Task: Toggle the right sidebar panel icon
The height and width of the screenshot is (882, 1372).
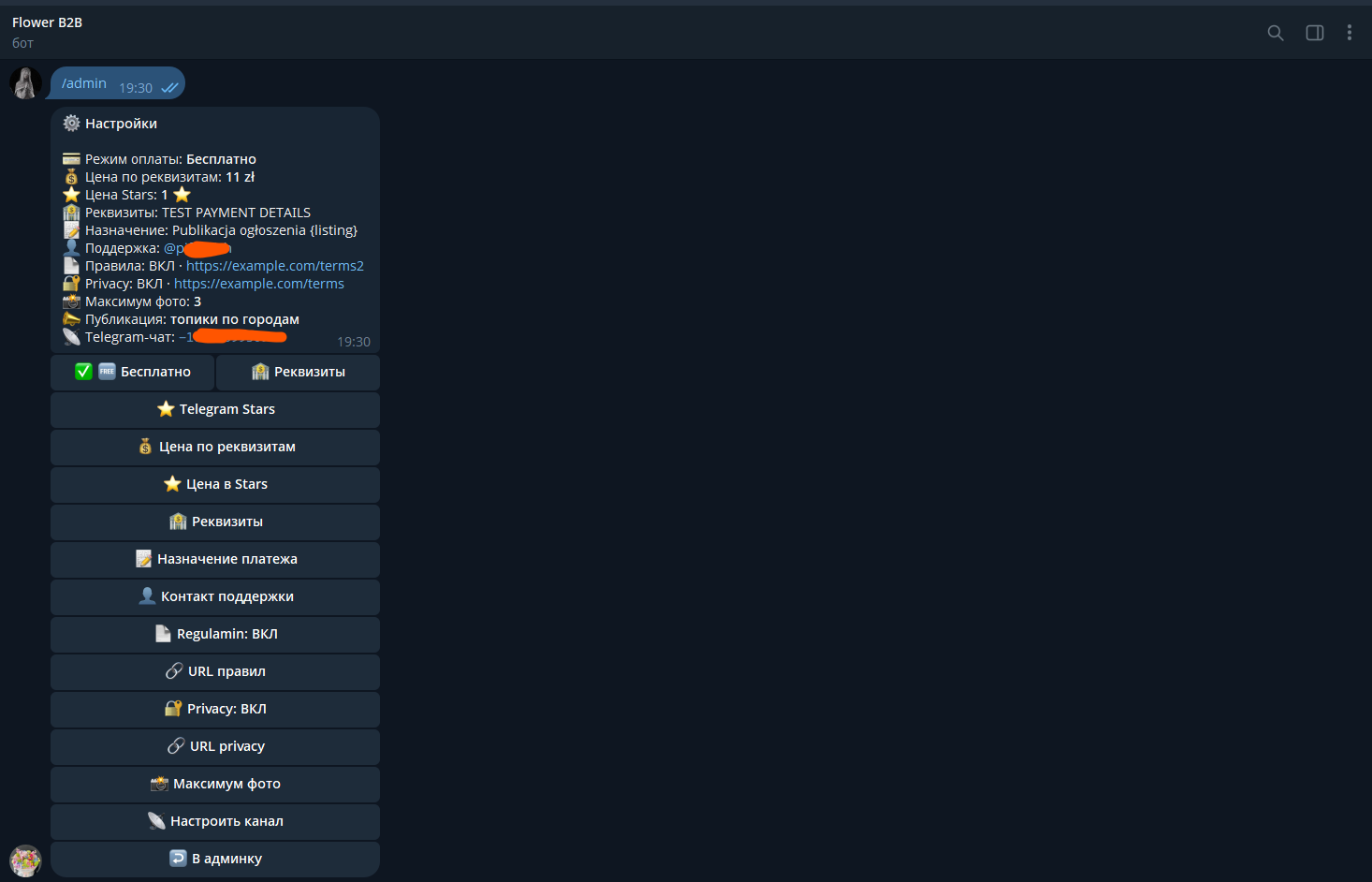Action: click(x=1315, y=33)
